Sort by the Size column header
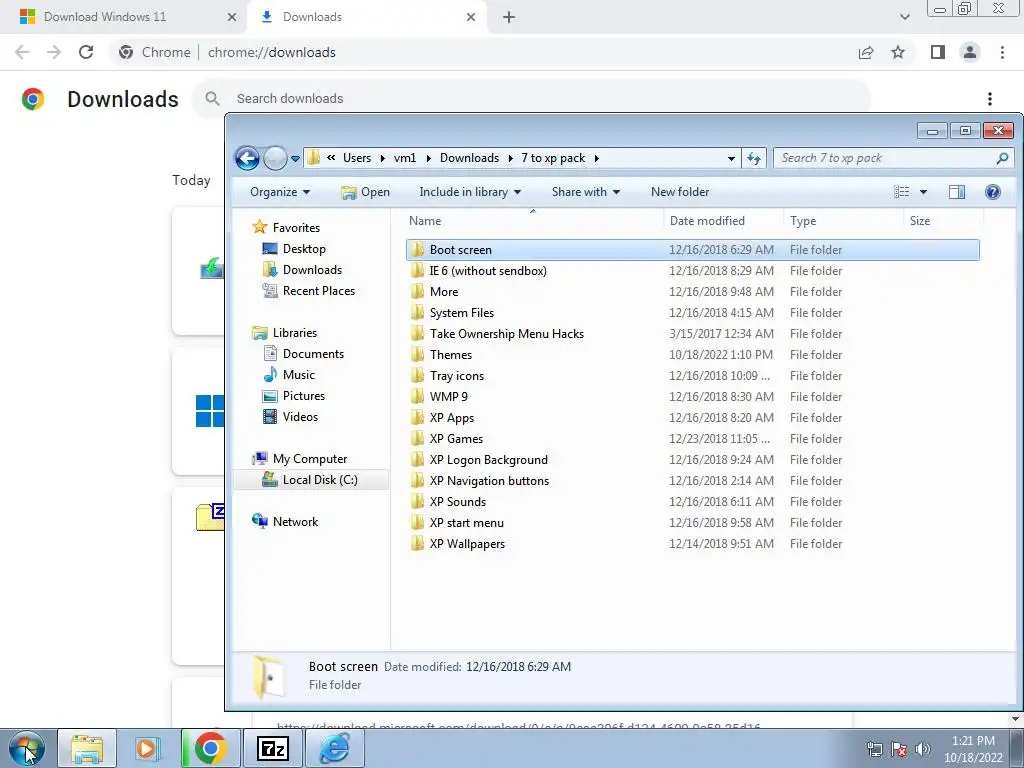This screenshot has height=768, width=1024. click(920, 221)
